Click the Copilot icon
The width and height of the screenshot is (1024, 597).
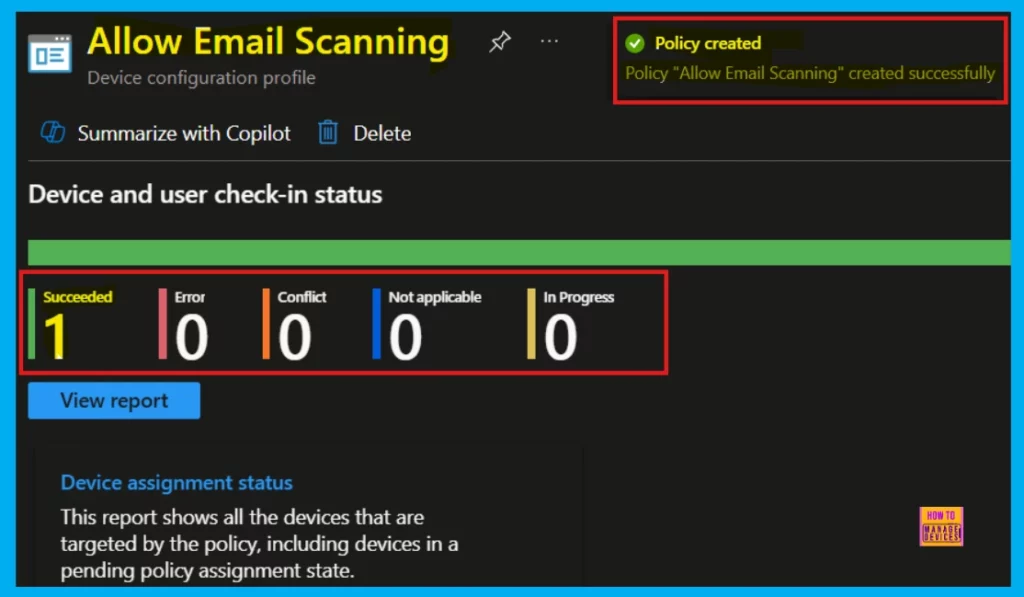[52, 133]
